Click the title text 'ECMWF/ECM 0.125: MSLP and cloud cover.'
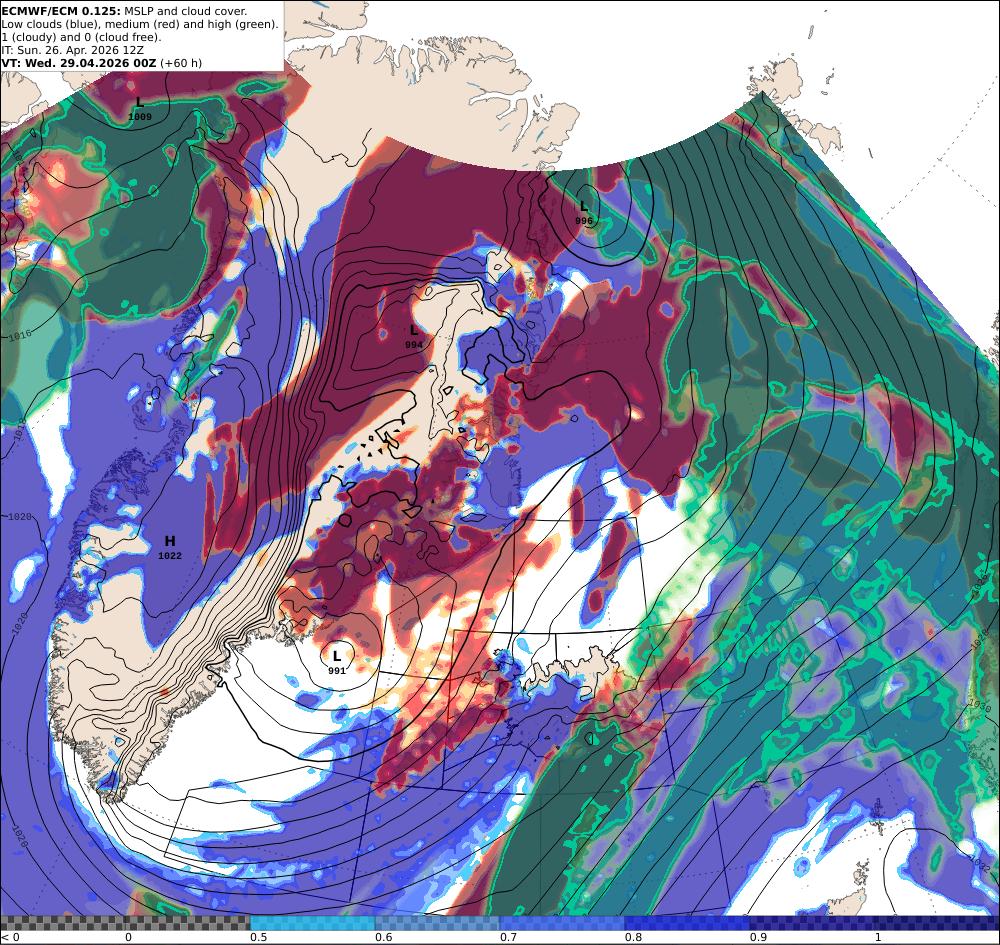The width and height of the screenshot is (1000, 945). [x=124, y=11]
